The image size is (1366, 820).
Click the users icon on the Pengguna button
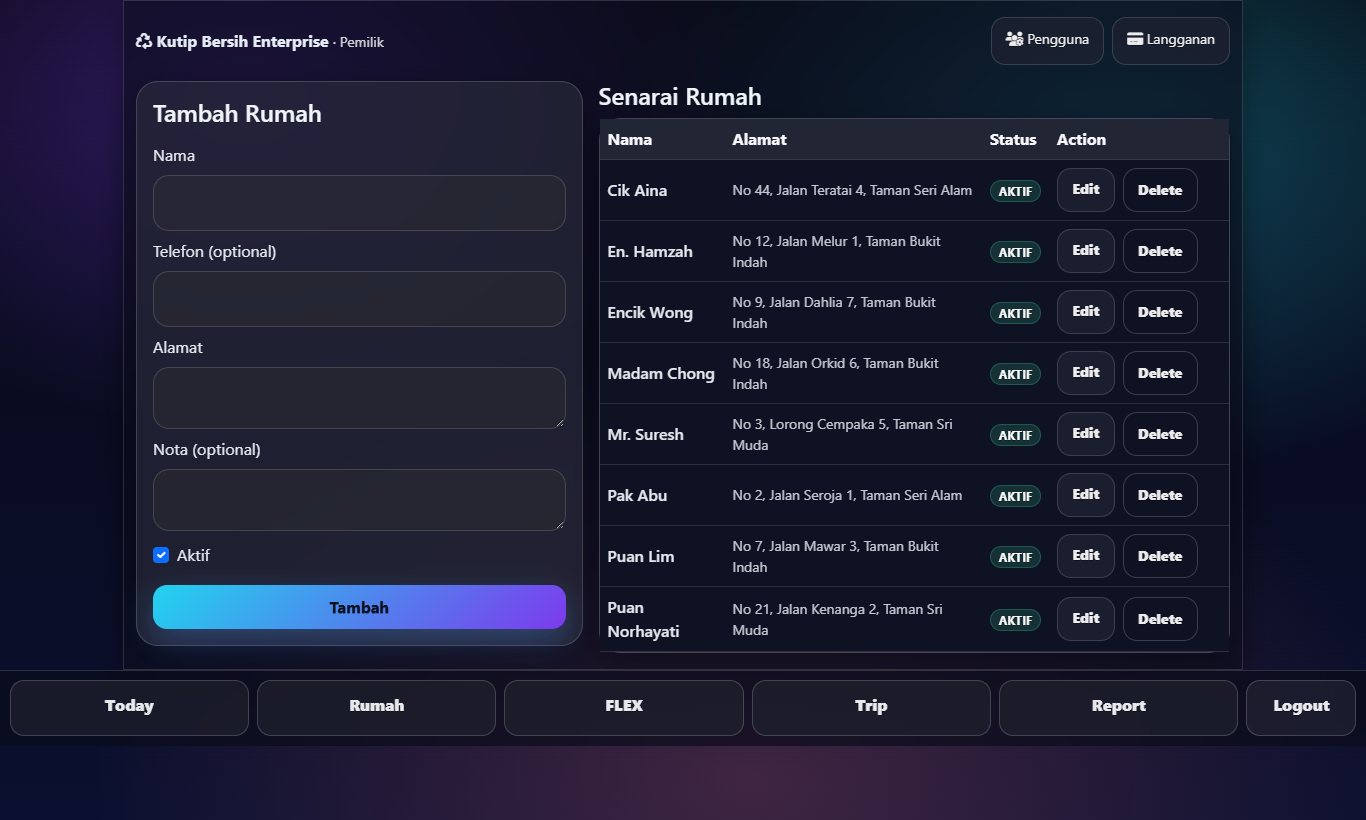pos(1014,40)
